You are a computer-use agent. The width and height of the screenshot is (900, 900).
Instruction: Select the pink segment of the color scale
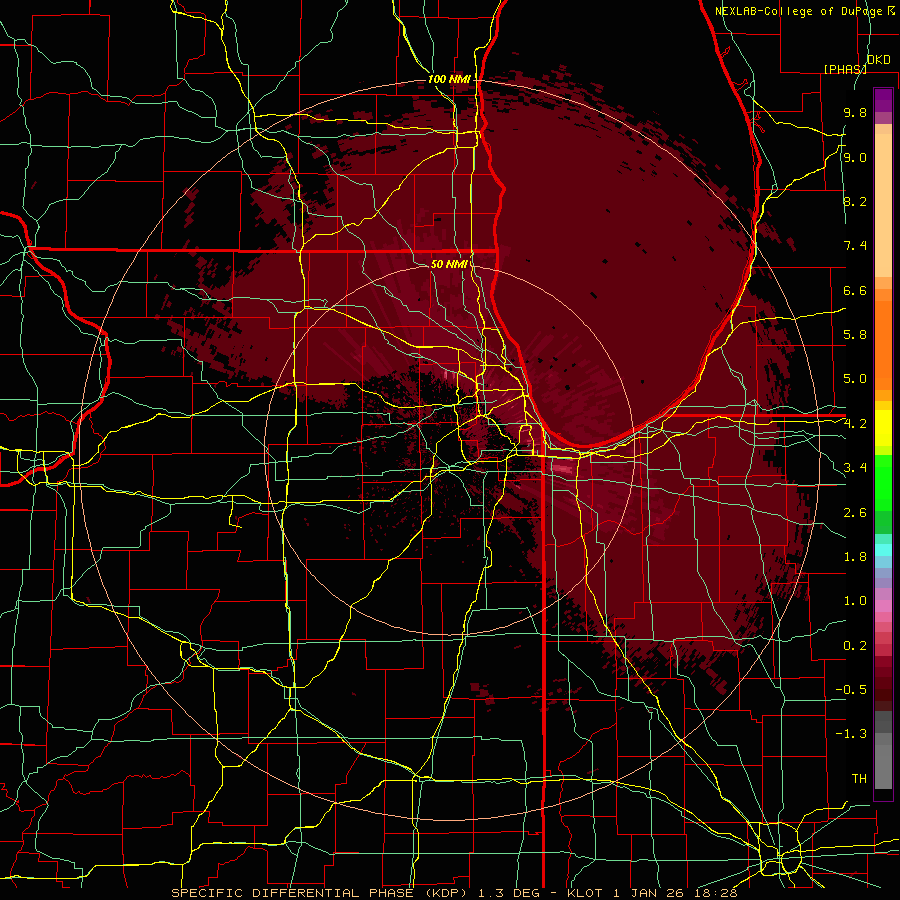pyautogui.click(x=883, y=606)
